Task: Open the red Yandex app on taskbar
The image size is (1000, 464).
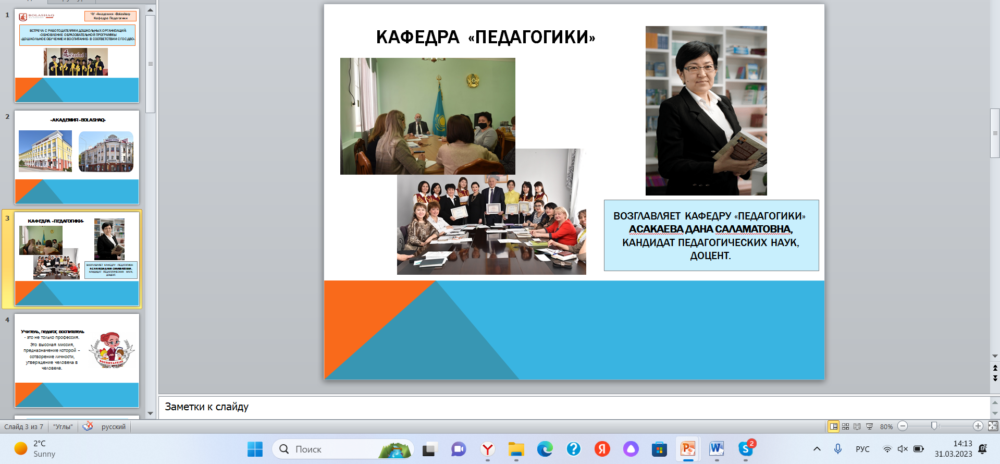Action: [x=602, y=449]
